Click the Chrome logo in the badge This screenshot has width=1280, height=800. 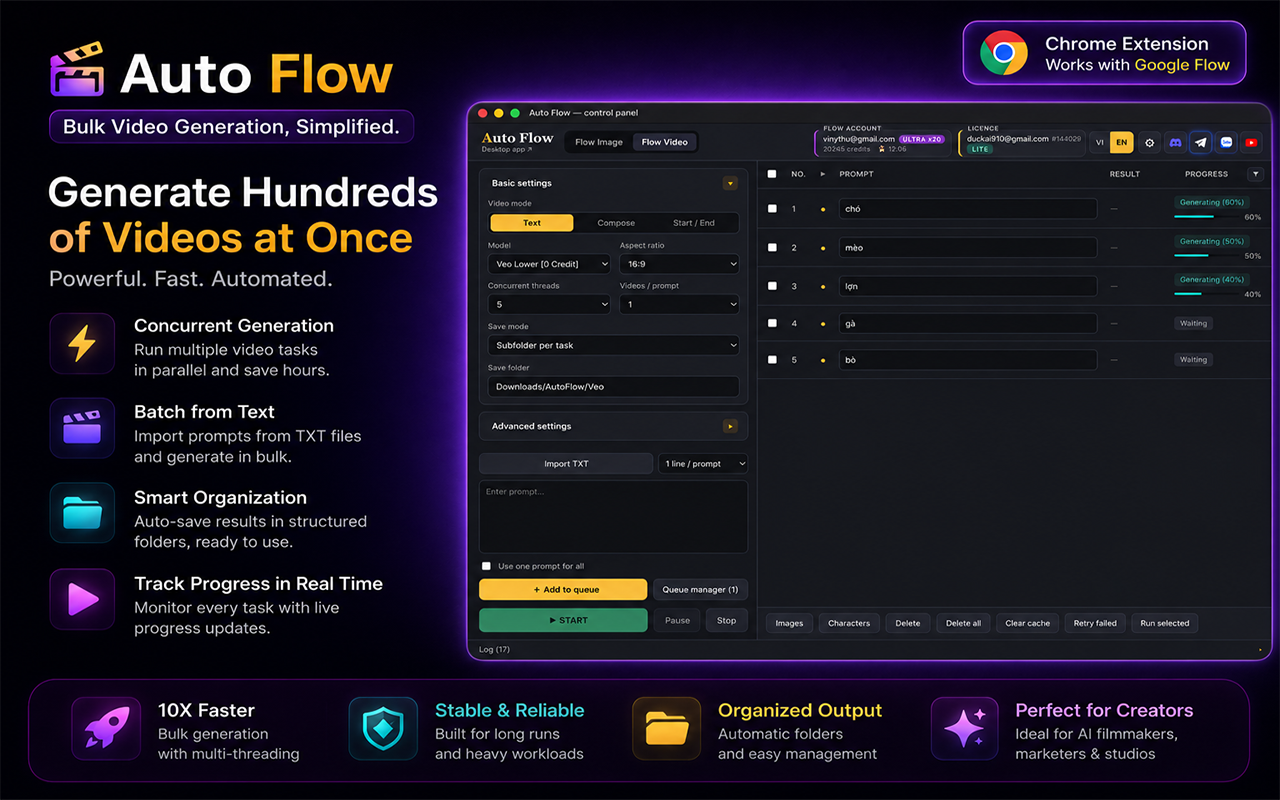1003,53
